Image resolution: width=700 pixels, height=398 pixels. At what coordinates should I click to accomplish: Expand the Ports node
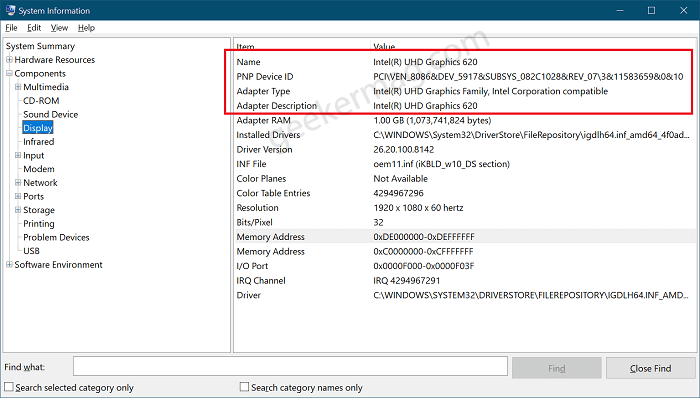tap(18, 196)
